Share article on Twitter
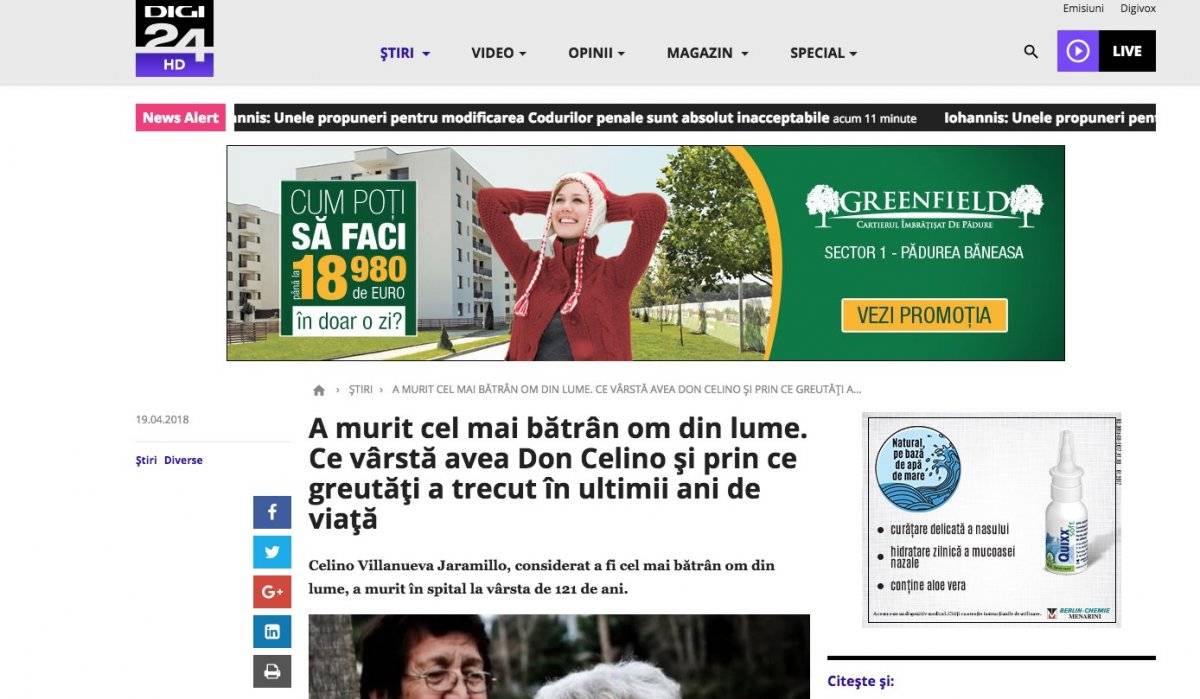The width and height of the screenshot is (1200, 699). tap(272, 552)
